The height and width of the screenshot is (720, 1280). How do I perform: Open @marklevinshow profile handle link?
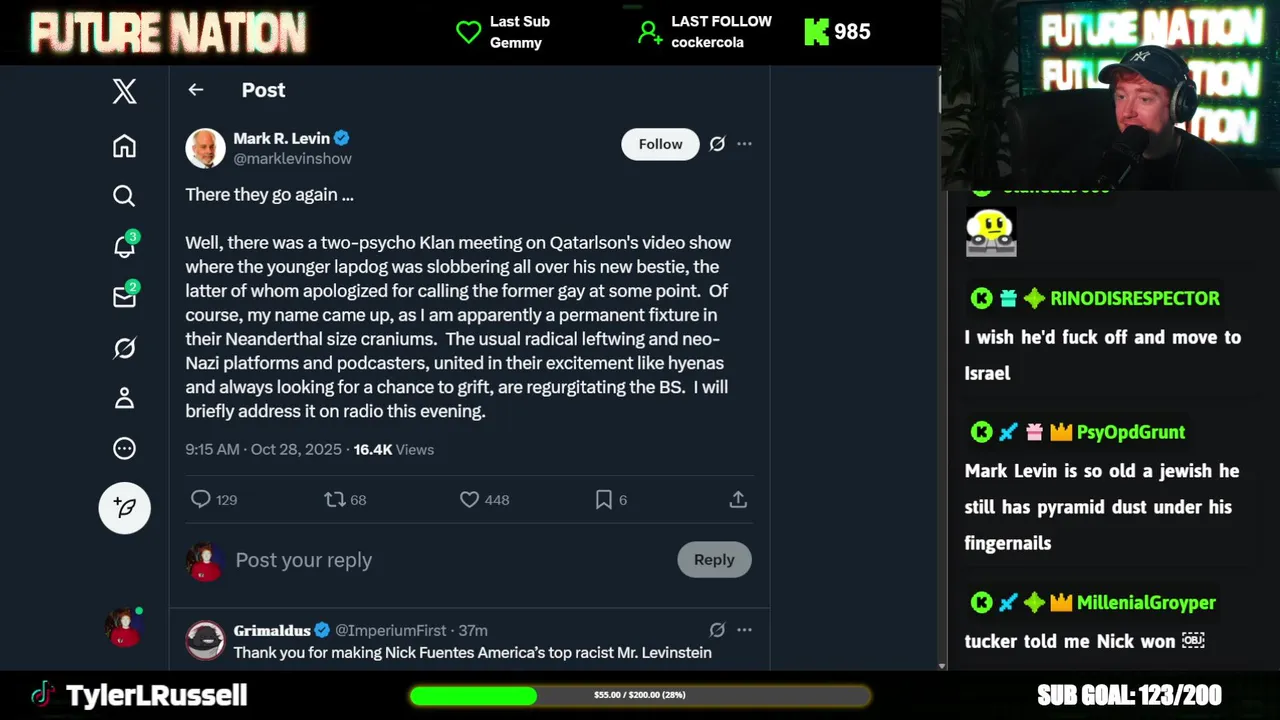click(x=292, y=159)
